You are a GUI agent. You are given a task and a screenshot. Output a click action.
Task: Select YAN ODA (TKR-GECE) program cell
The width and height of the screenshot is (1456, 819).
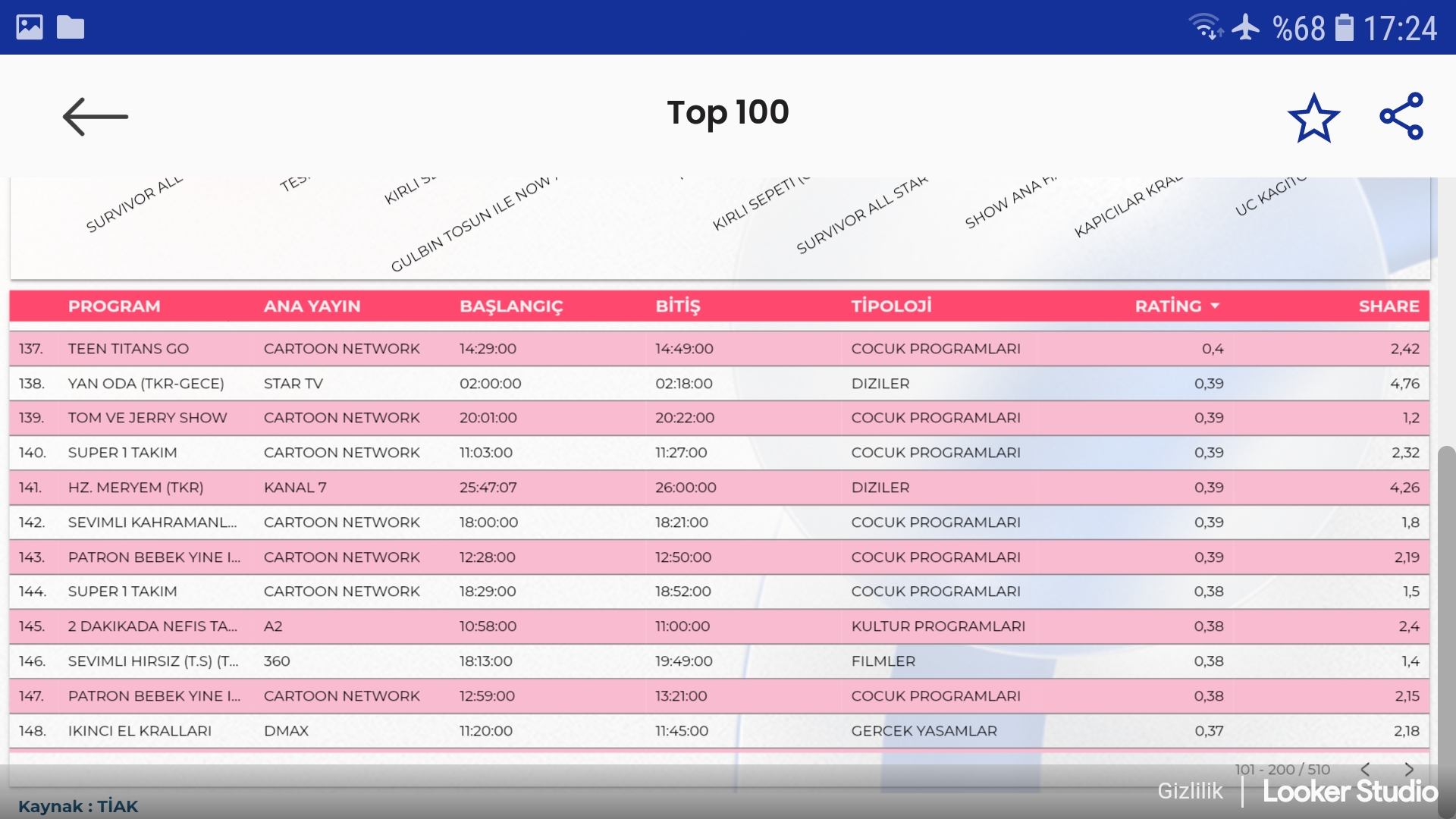(x=146, y=384)
